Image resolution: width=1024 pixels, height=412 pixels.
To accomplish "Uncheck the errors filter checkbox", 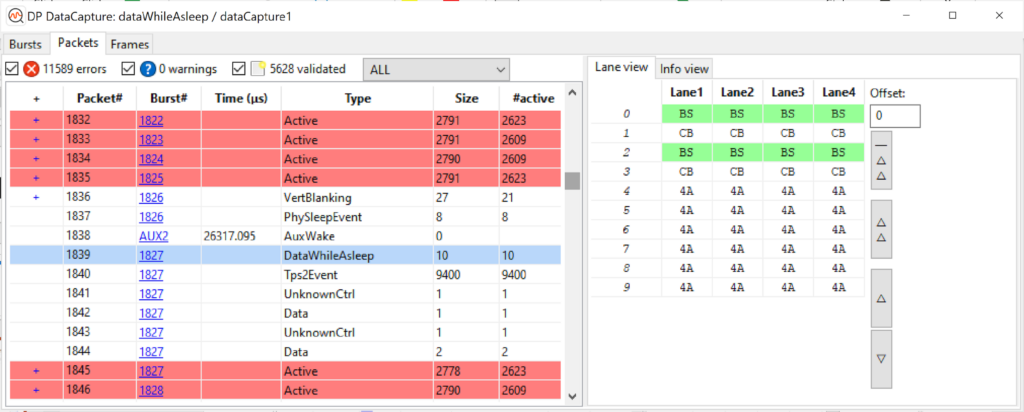I will pyautogui.click(x=12, y=69).
